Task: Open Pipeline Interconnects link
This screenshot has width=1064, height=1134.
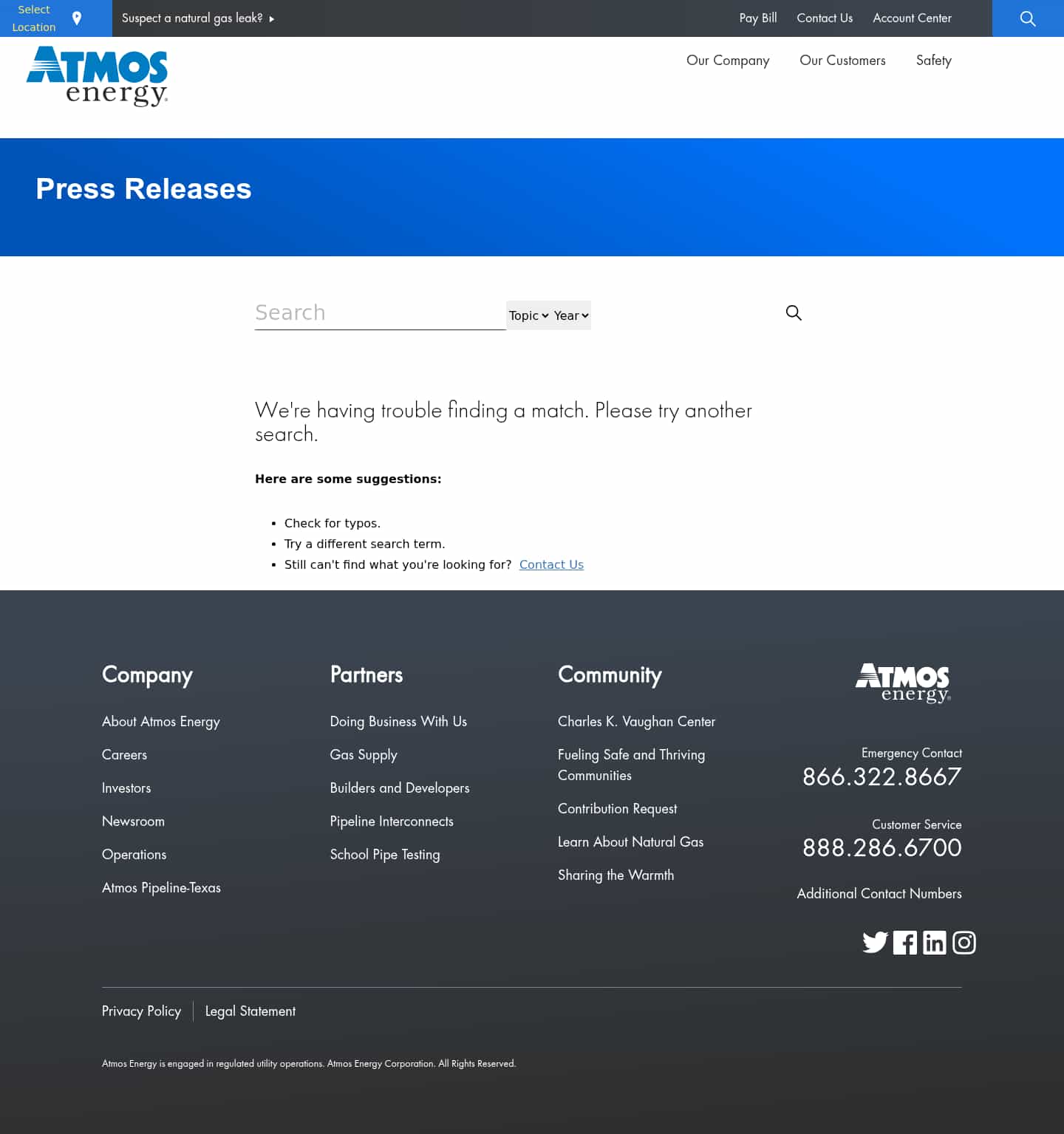Action: click(x=392, y=822)
